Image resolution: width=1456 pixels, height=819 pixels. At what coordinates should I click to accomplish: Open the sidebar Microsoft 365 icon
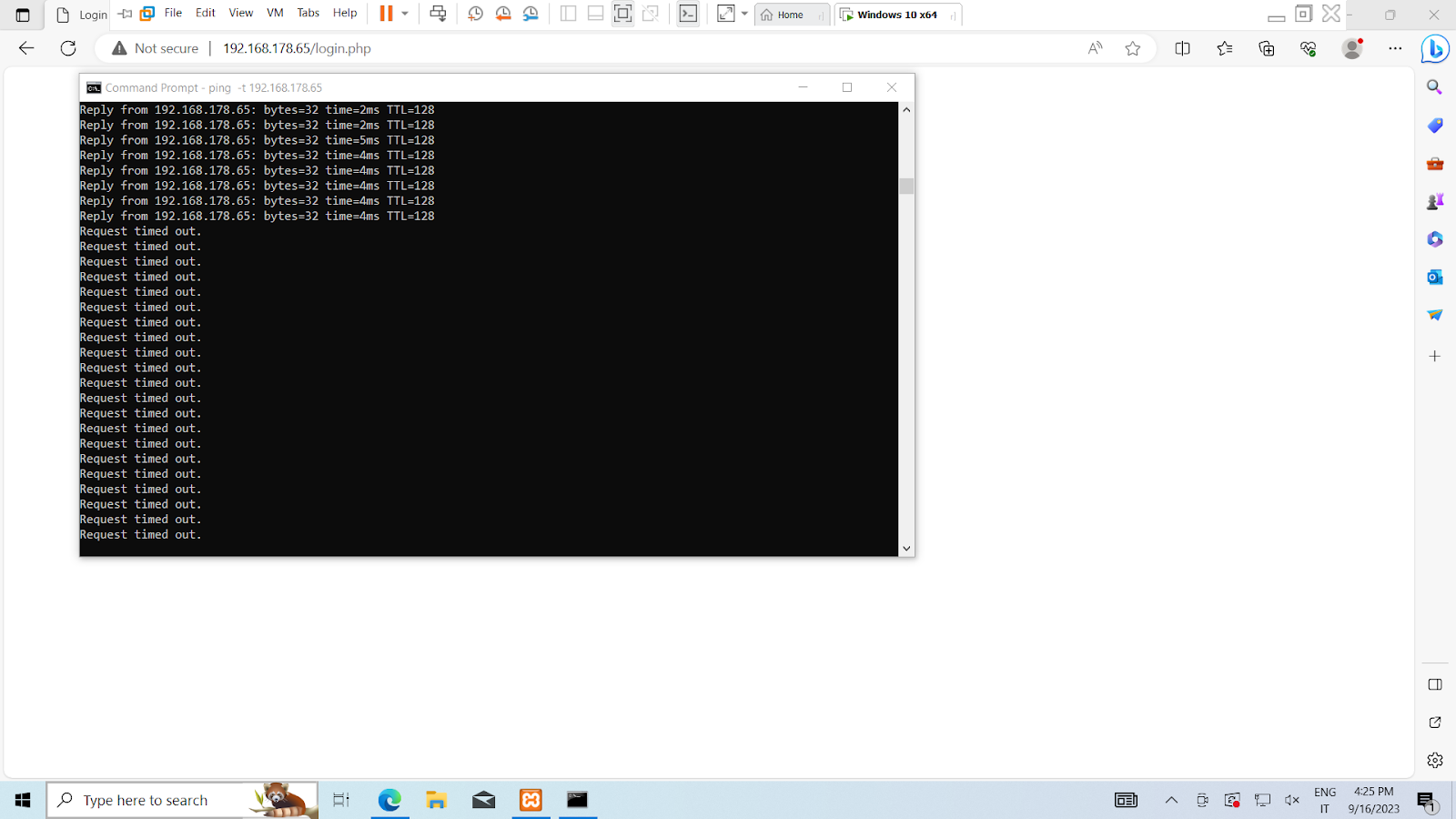pyautogui.click(x=1435, y=239)
